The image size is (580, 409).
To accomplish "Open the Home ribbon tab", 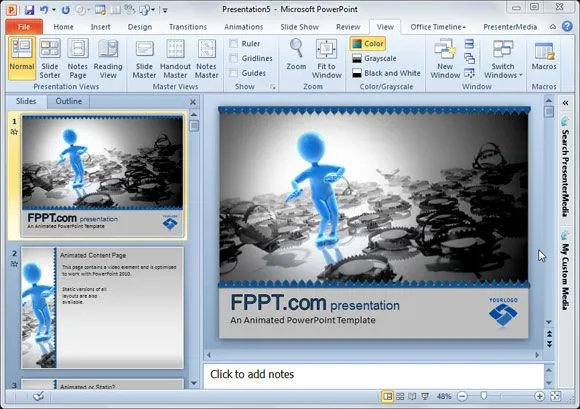I will [x=63, y=27].
